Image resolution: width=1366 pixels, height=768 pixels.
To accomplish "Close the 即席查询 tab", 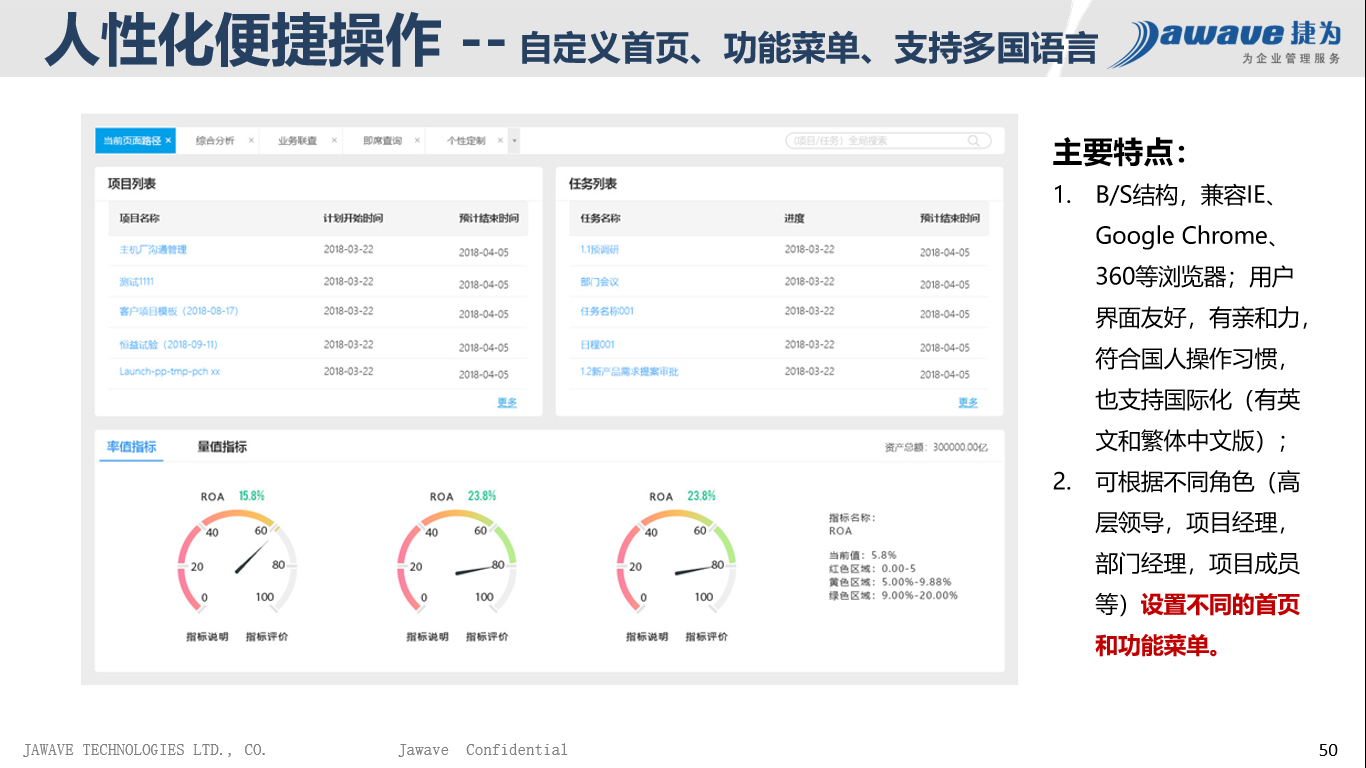I will (418, 141).
